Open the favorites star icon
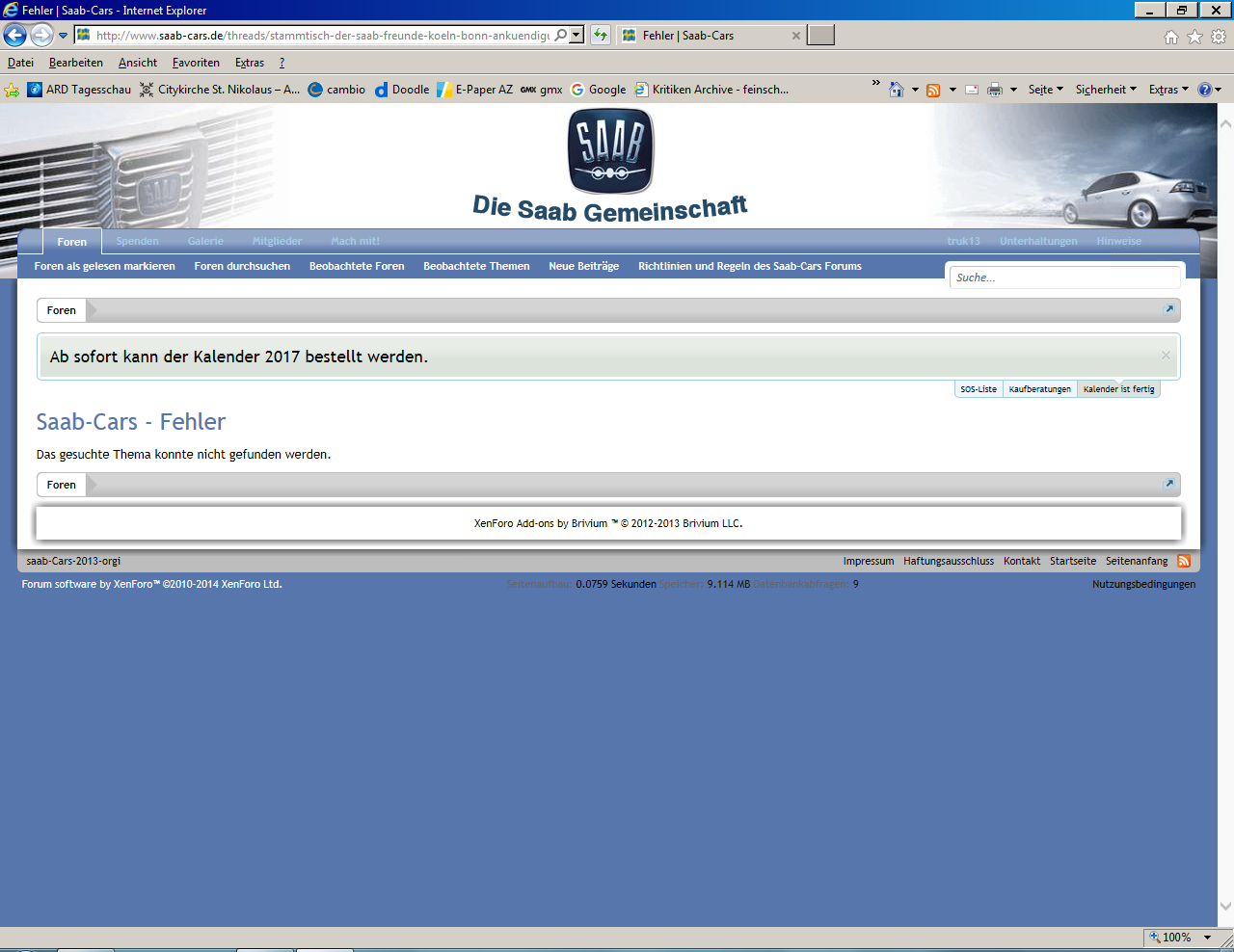 pos(1194,37)
